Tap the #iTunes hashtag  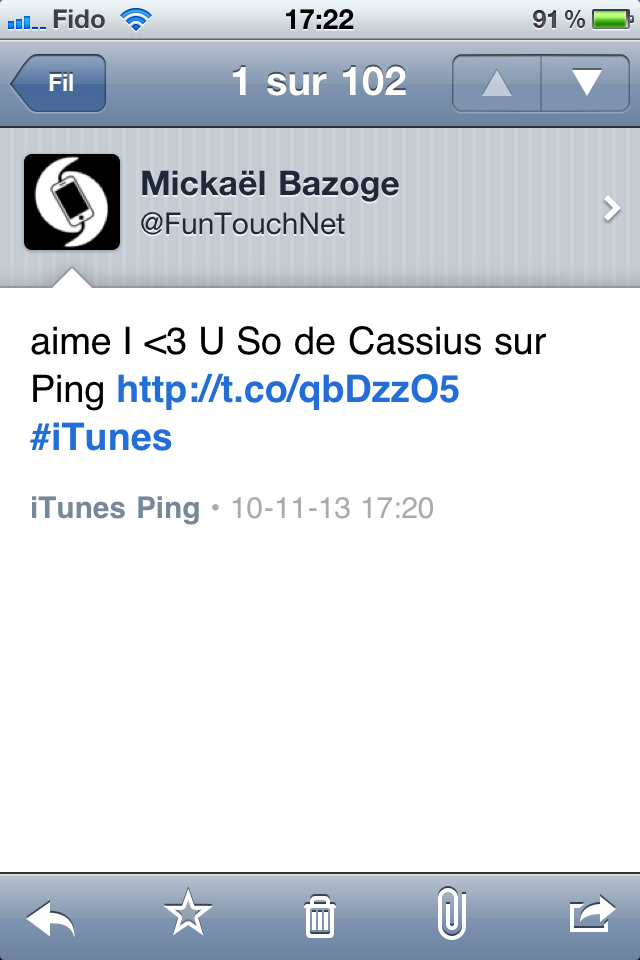(101, 438)
